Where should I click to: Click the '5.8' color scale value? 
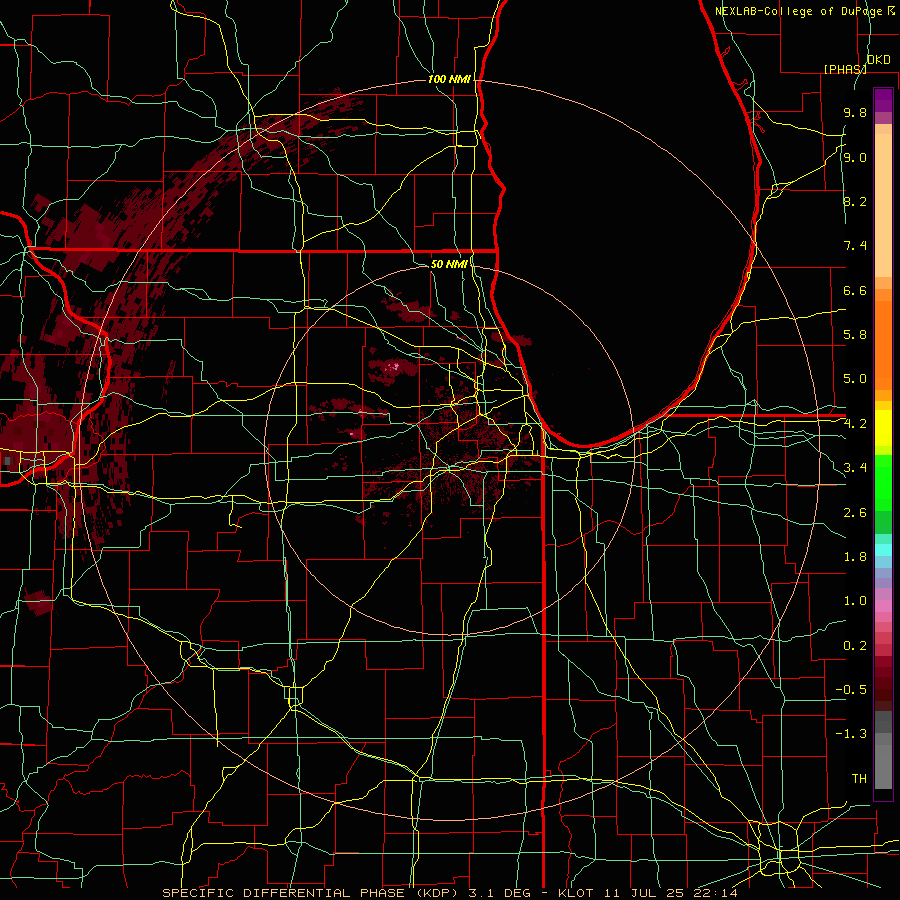[855, 335]
